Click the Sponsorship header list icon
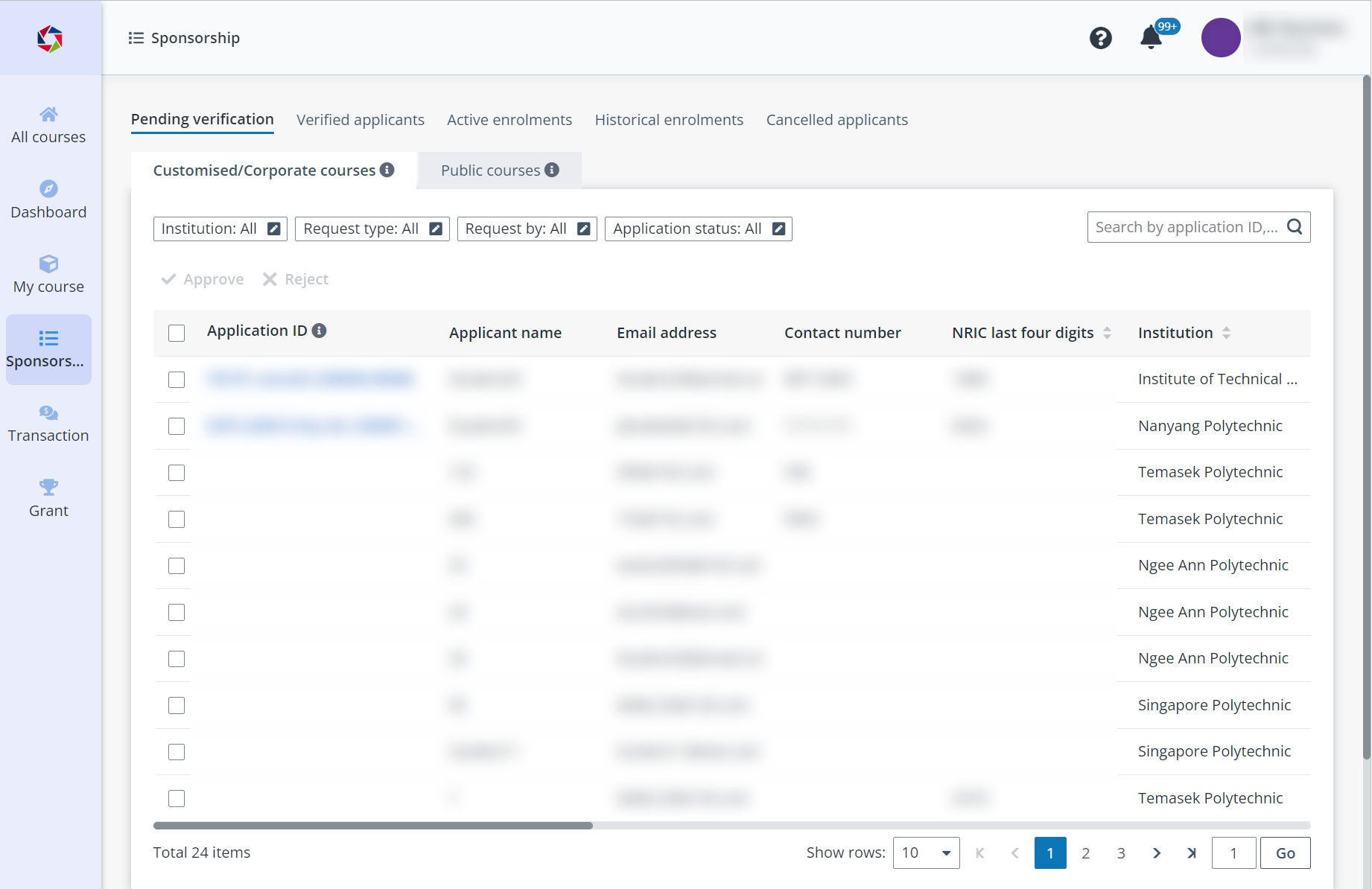Image resolution: width=1372 pixels, height=889 pixels. pyautogui.click(x=136, y=38)
